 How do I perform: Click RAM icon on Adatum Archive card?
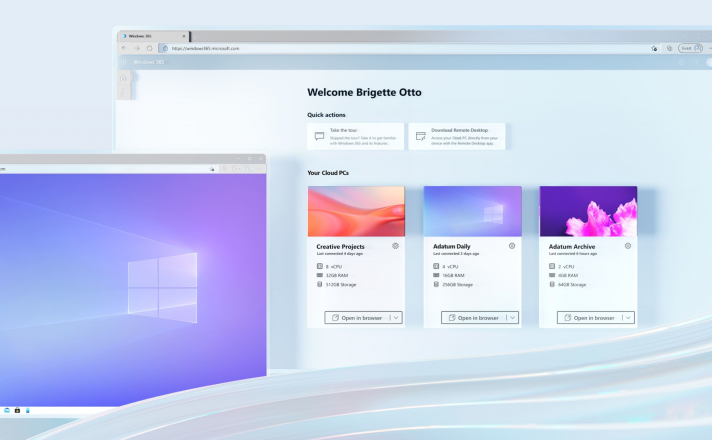click(552, 275)
